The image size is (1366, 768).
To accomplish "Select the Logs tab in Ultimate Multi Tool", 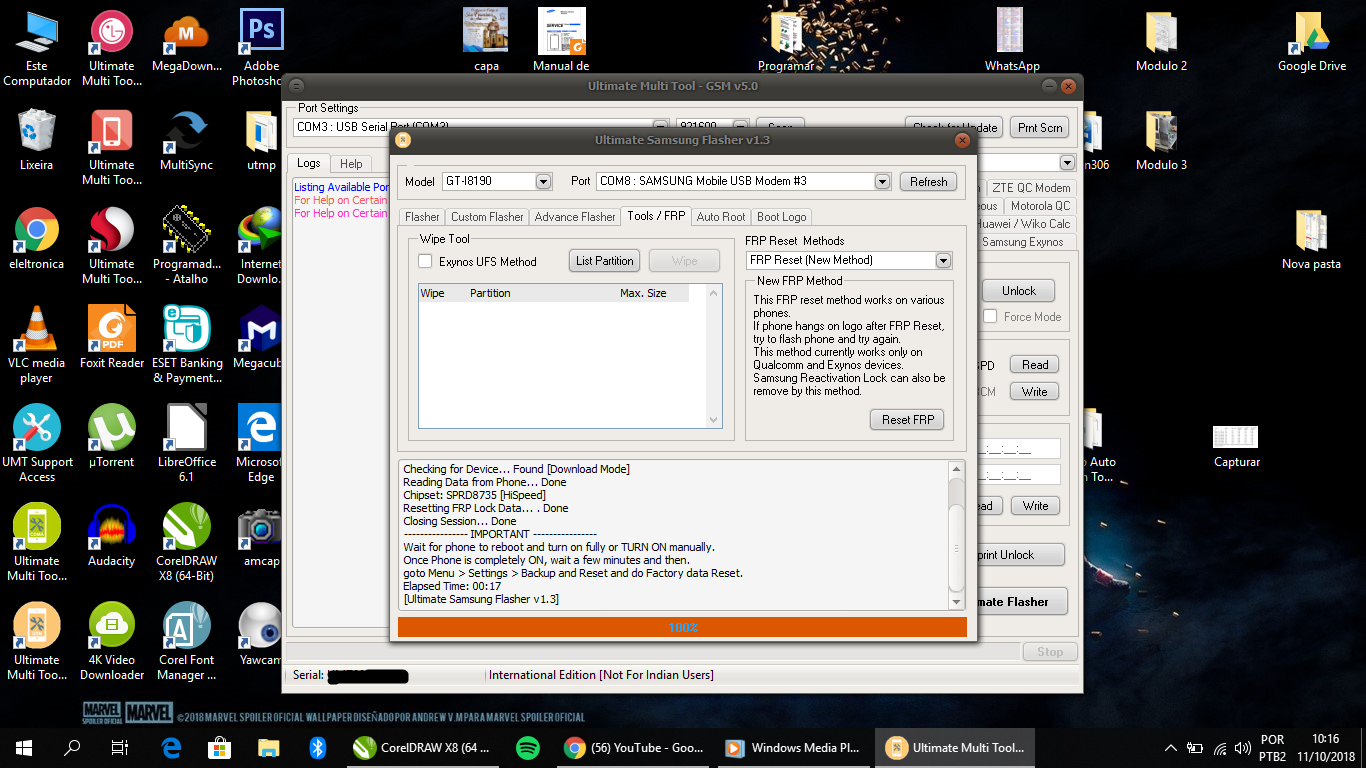I will (x=309, y=163).
